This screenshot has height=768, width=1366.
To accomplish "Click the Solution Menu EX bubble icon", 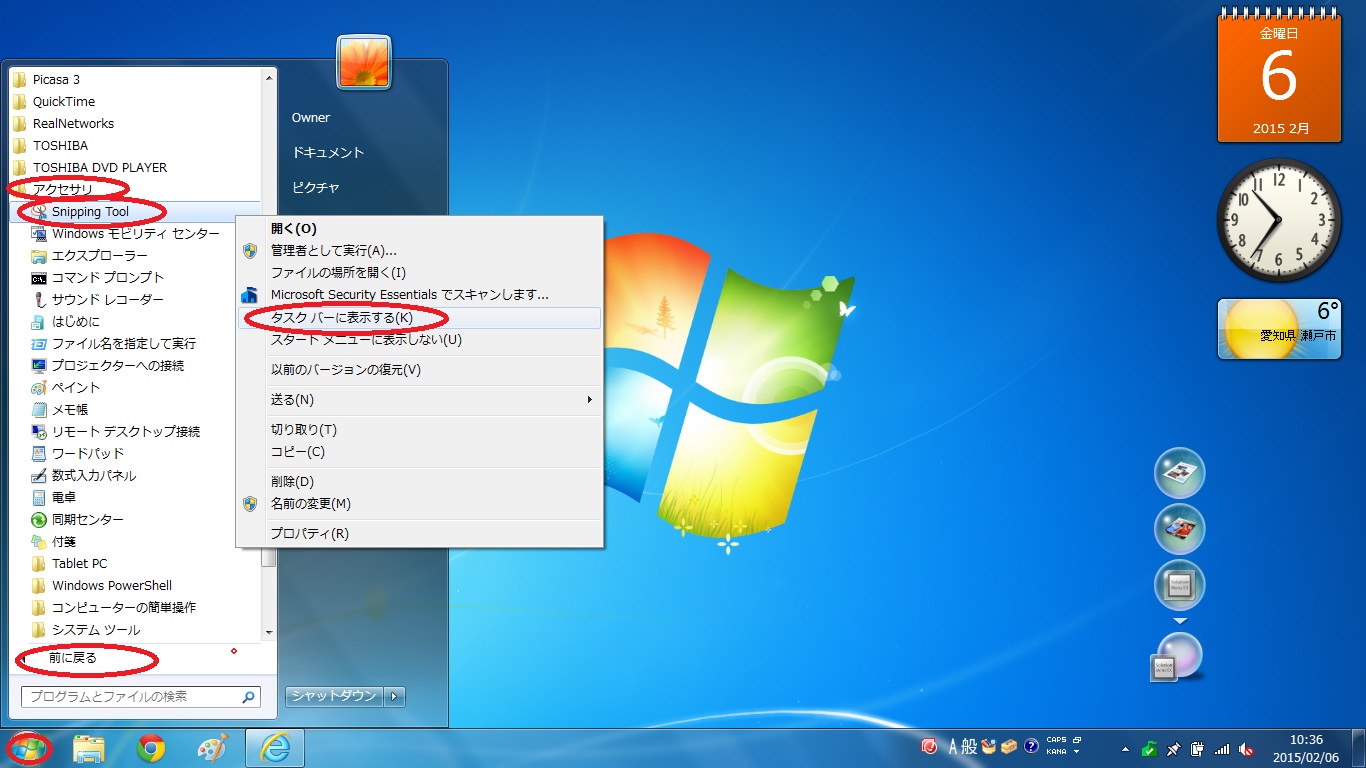I will point(1180,586).
